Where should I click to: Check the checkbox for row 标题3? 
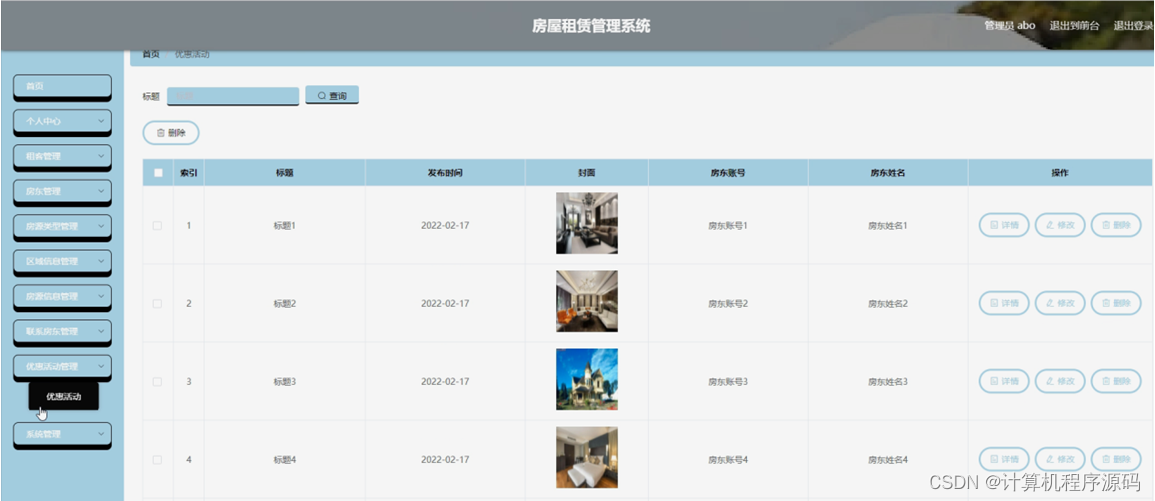pyautogui.click(x=158, y=382)
